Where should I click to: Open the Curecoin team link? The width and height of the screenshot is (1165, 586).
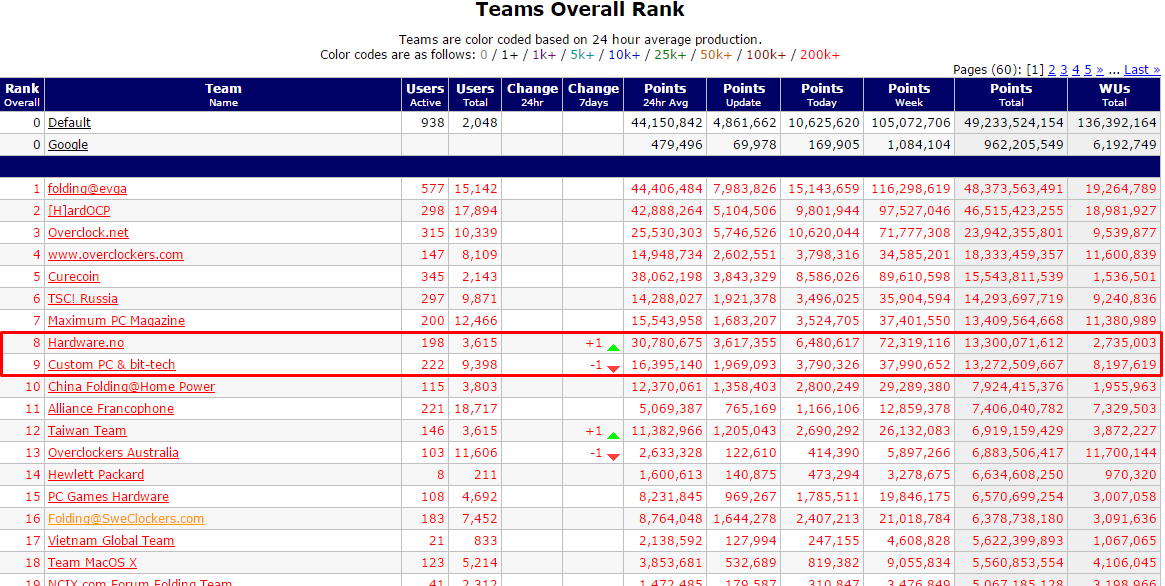[74, 276]
